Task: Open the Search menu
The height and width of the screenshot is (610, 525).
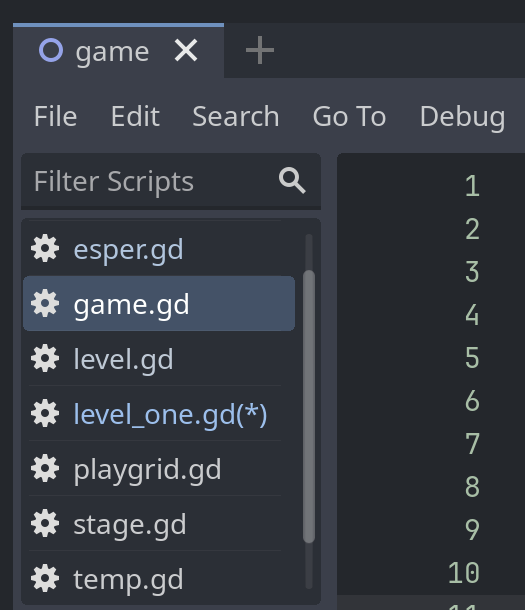Action: [236, 116]
